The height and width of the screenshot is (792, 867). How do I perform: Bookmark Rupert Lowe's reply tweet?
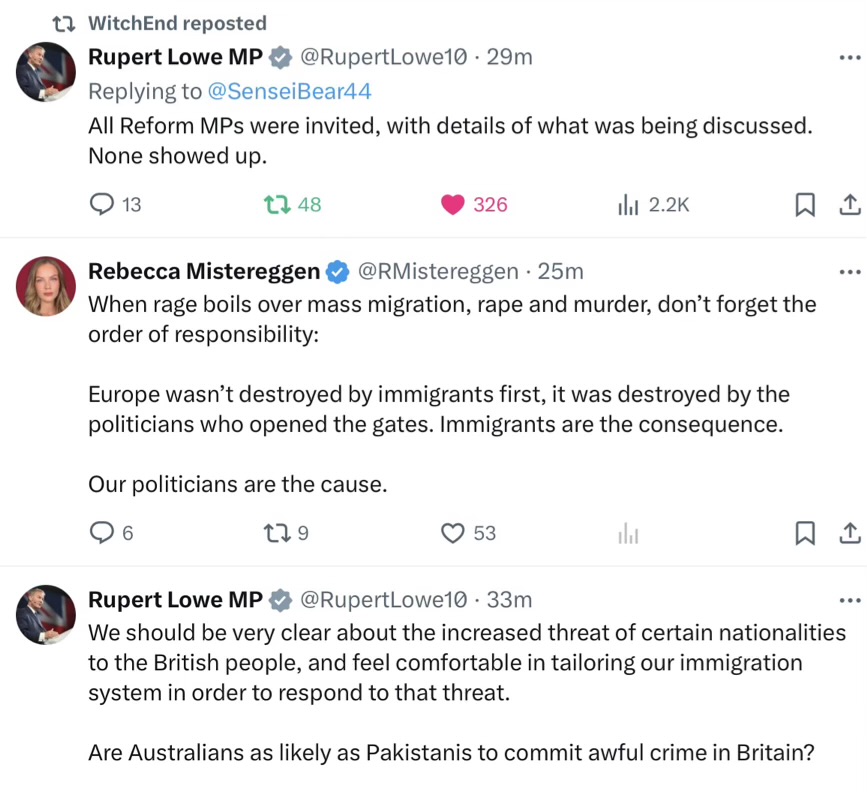coord(804,204)
